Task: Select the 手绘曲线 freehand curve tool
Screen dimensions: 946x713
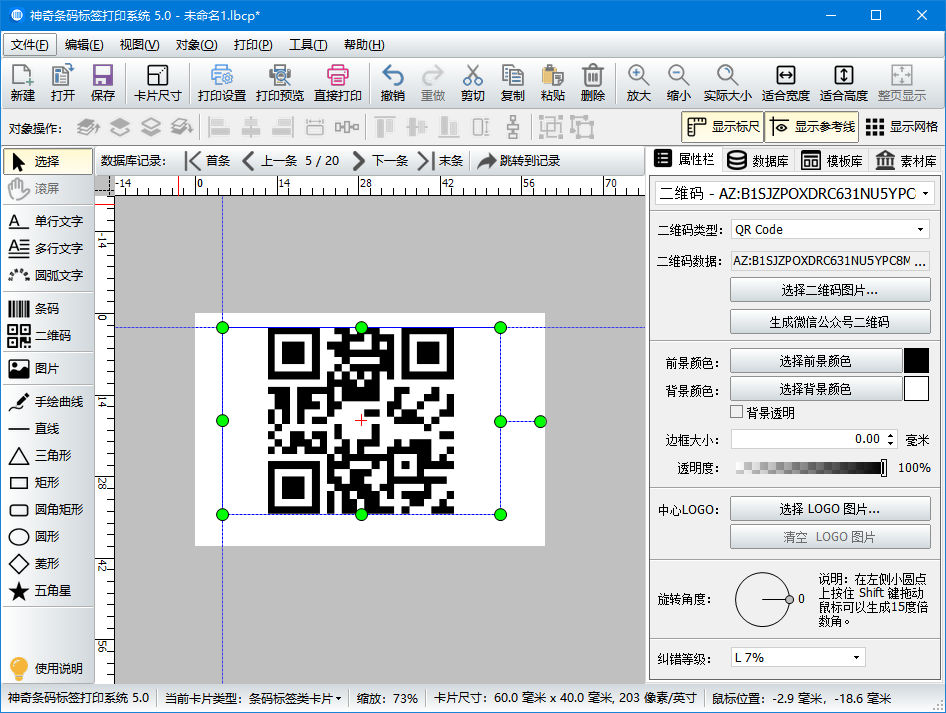Action: click(47, 402)
